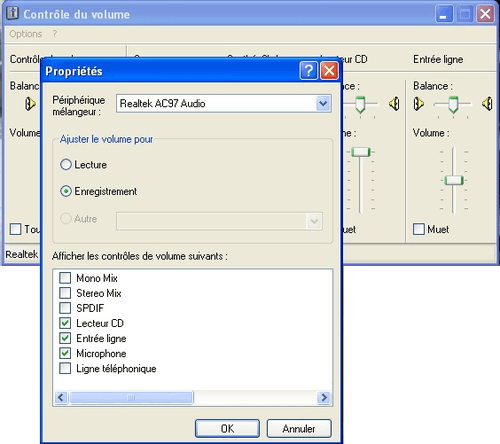This screenshot has height=444, width=500.
Task: Toggle the Muet checkbox under Entrée ligne
Action: pos(419,229)
